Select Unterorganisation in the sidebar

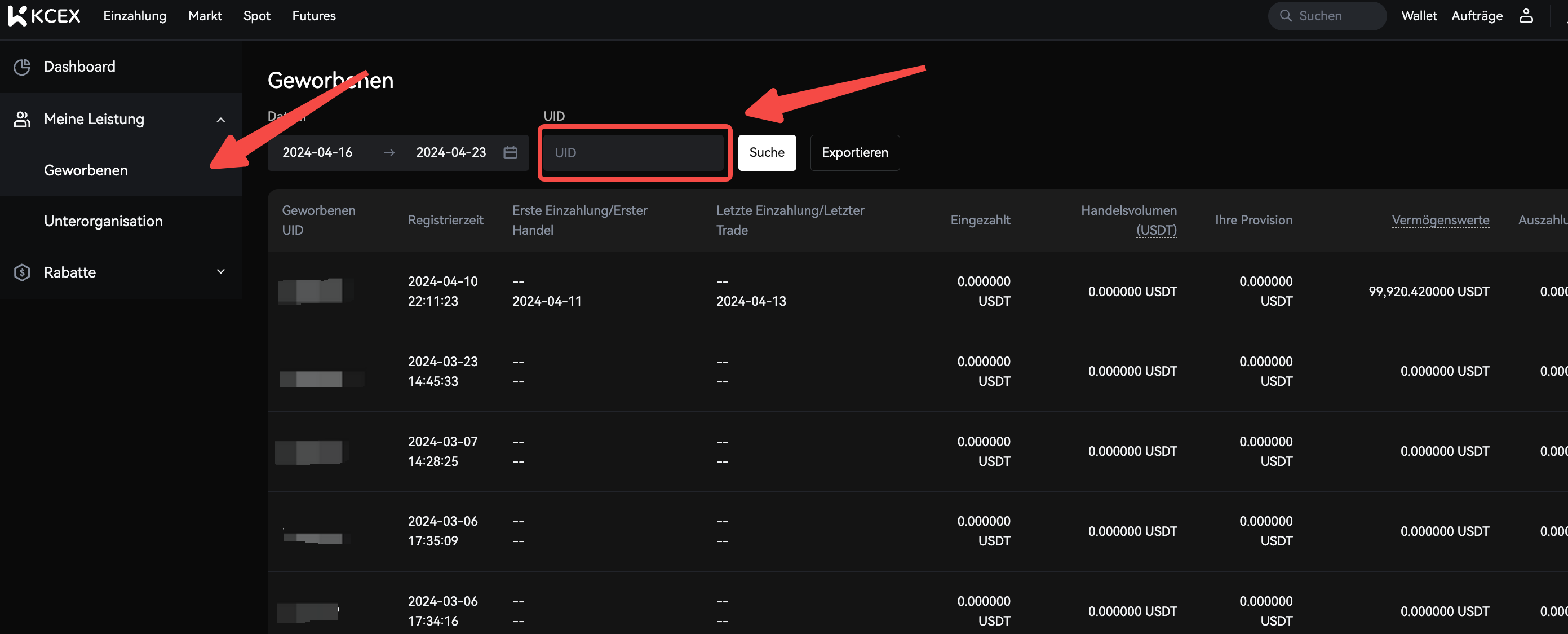(103, 221)
